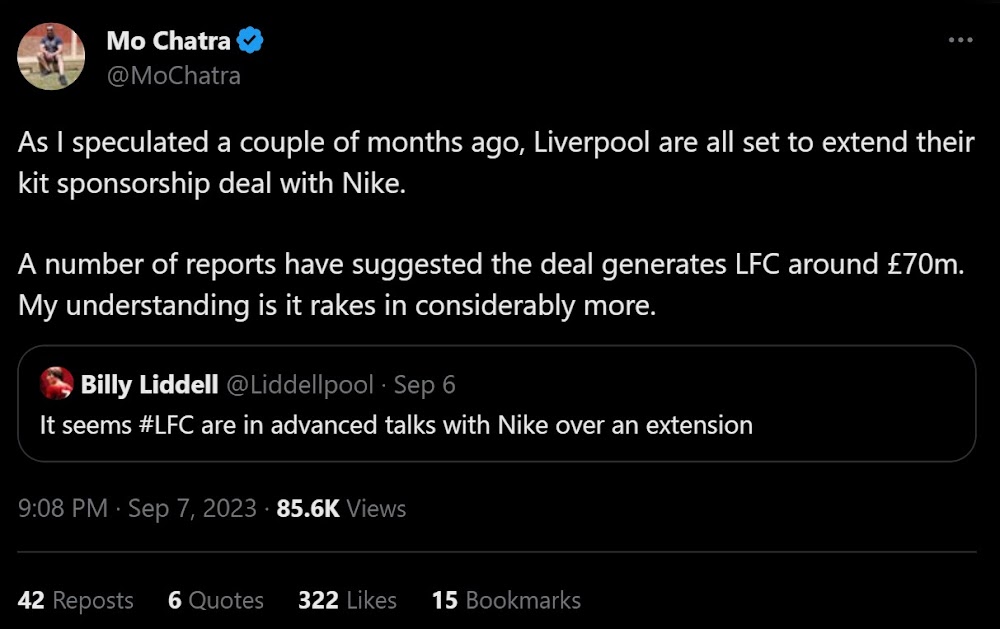Show the 42 Reposts list

point(75,600)
